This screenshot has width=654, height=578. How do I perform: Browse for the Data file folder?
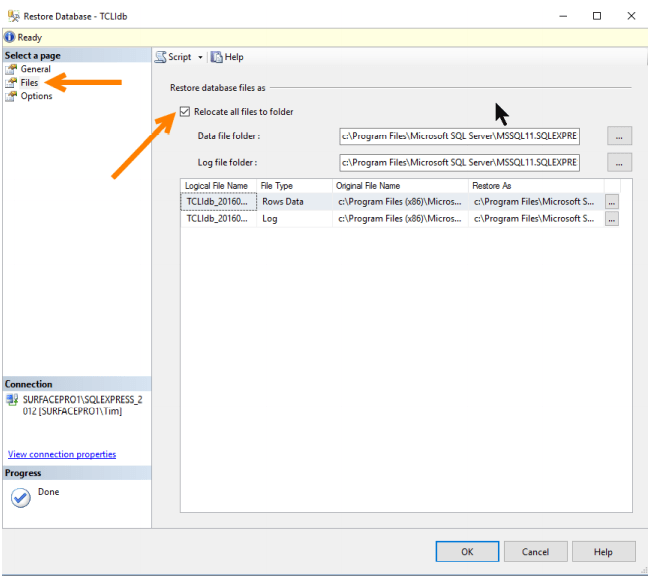[x=619, y=136]
